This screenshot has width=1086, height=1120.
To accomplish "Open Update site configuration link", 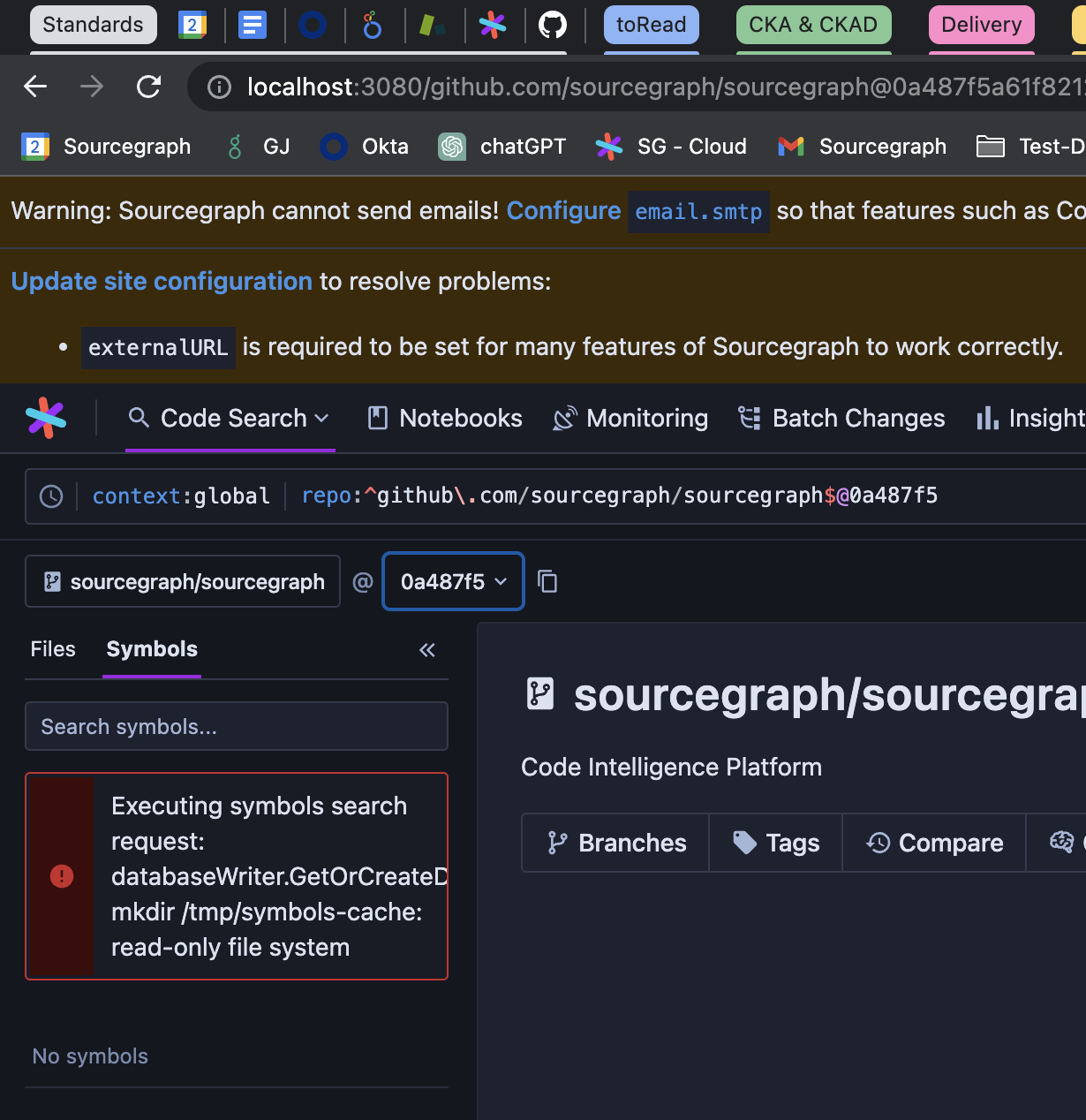I will coord(162,281).
